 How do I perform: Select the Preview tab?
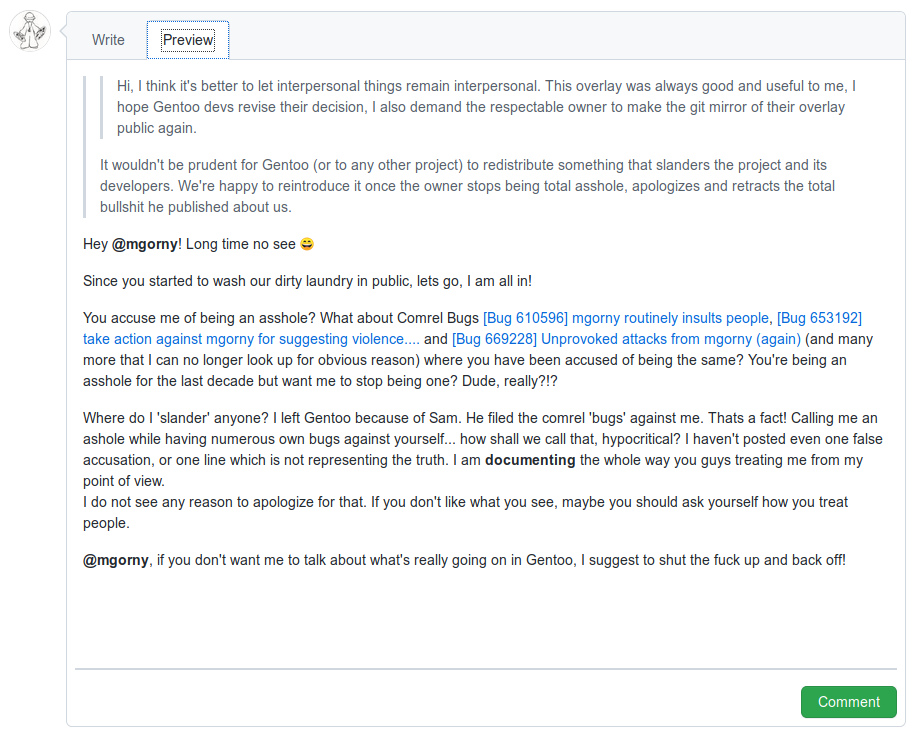(x=188, y=40)
